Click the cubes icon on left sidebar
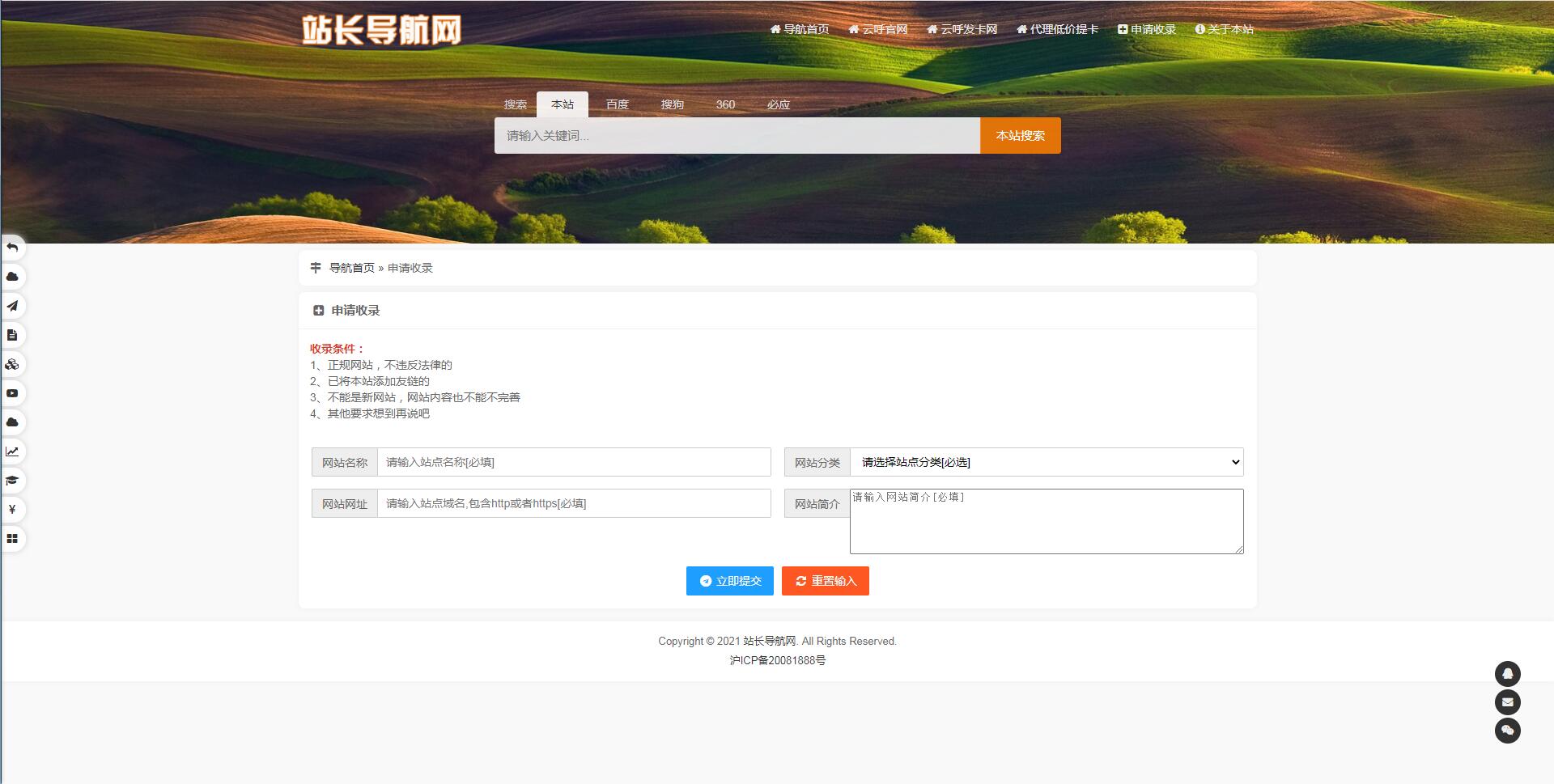The height and width of the screenshot is (784, 1554). [12, 364]
